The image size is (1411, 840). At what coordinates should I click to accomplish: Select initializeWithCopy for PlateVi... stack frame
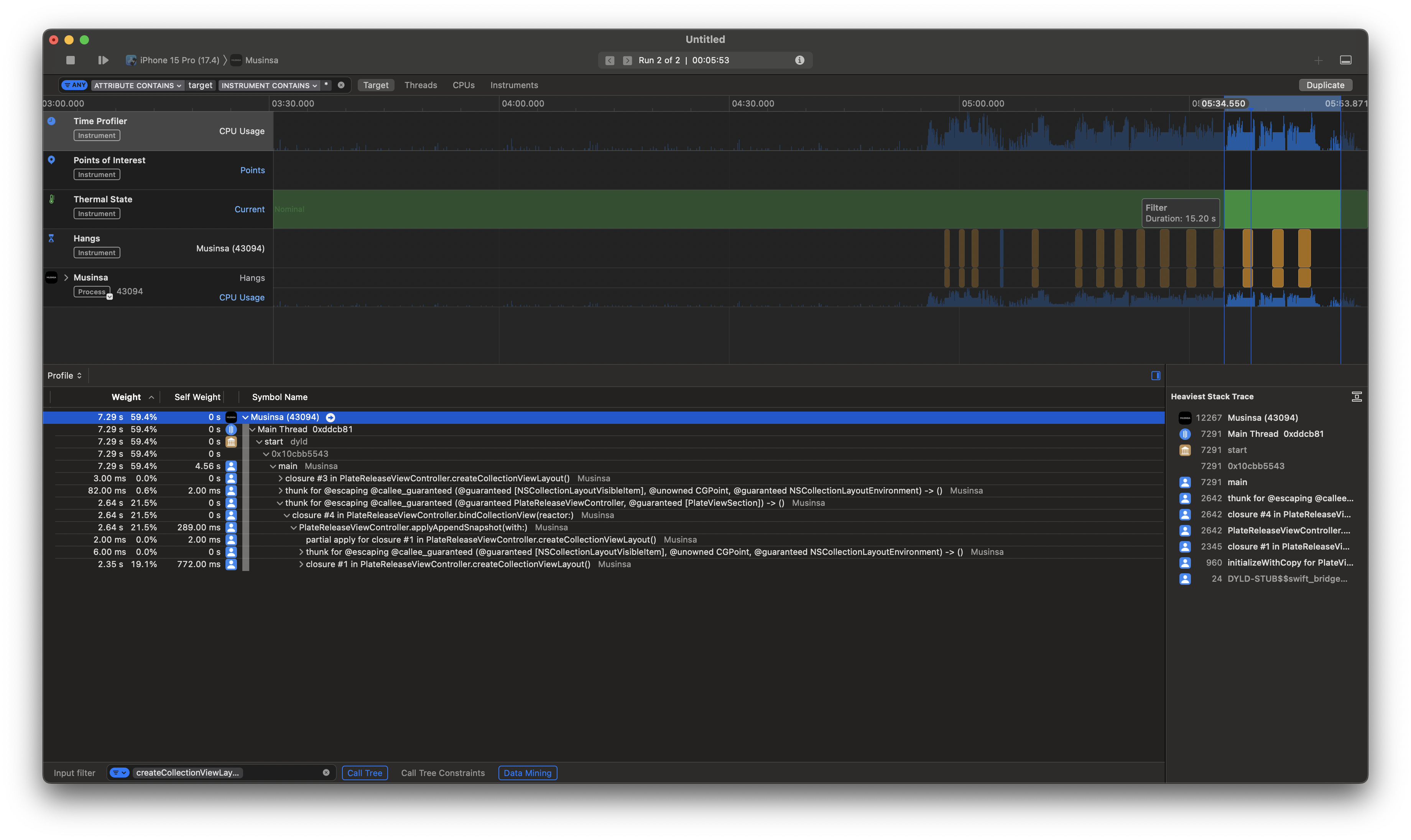pos(1290,563)
